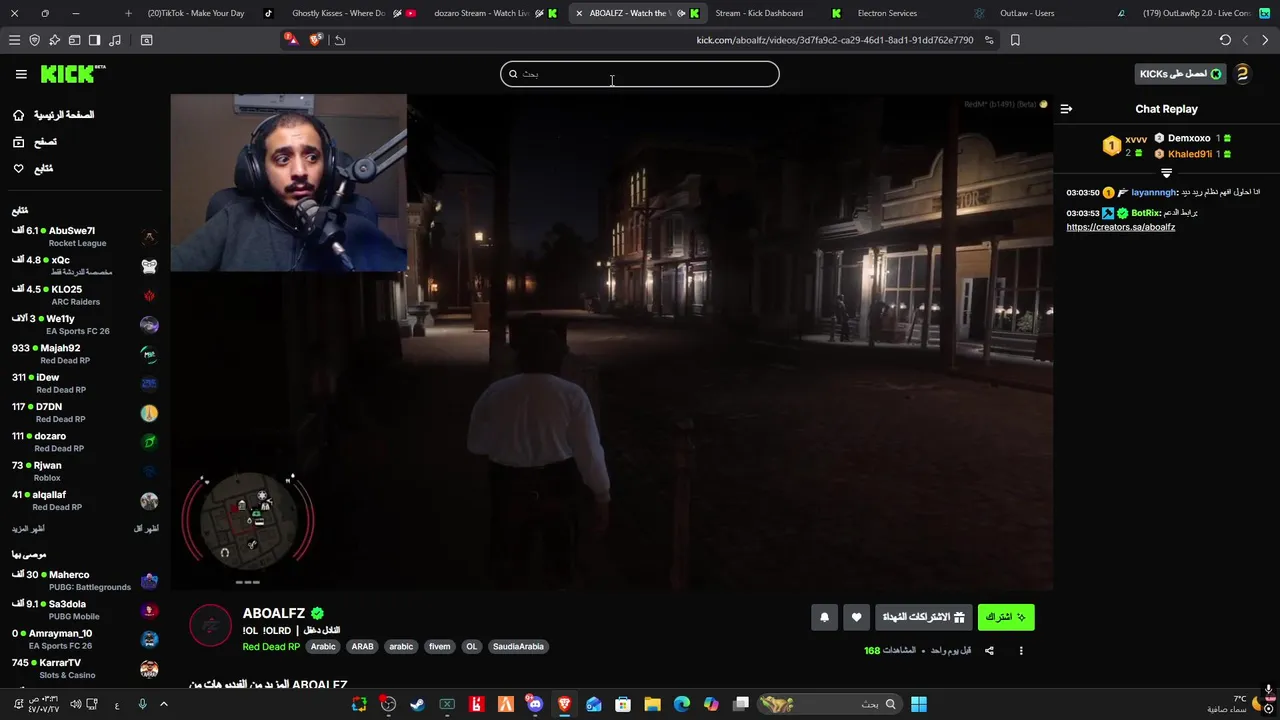Open recommended channel Maherco
The image size is (1280, 720).
(84, 580)
